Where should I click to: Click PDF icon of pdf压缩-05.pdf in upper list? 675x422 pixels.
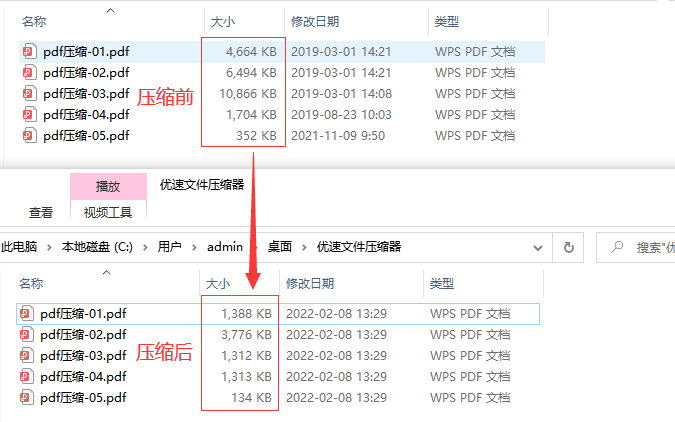point(29,136)
